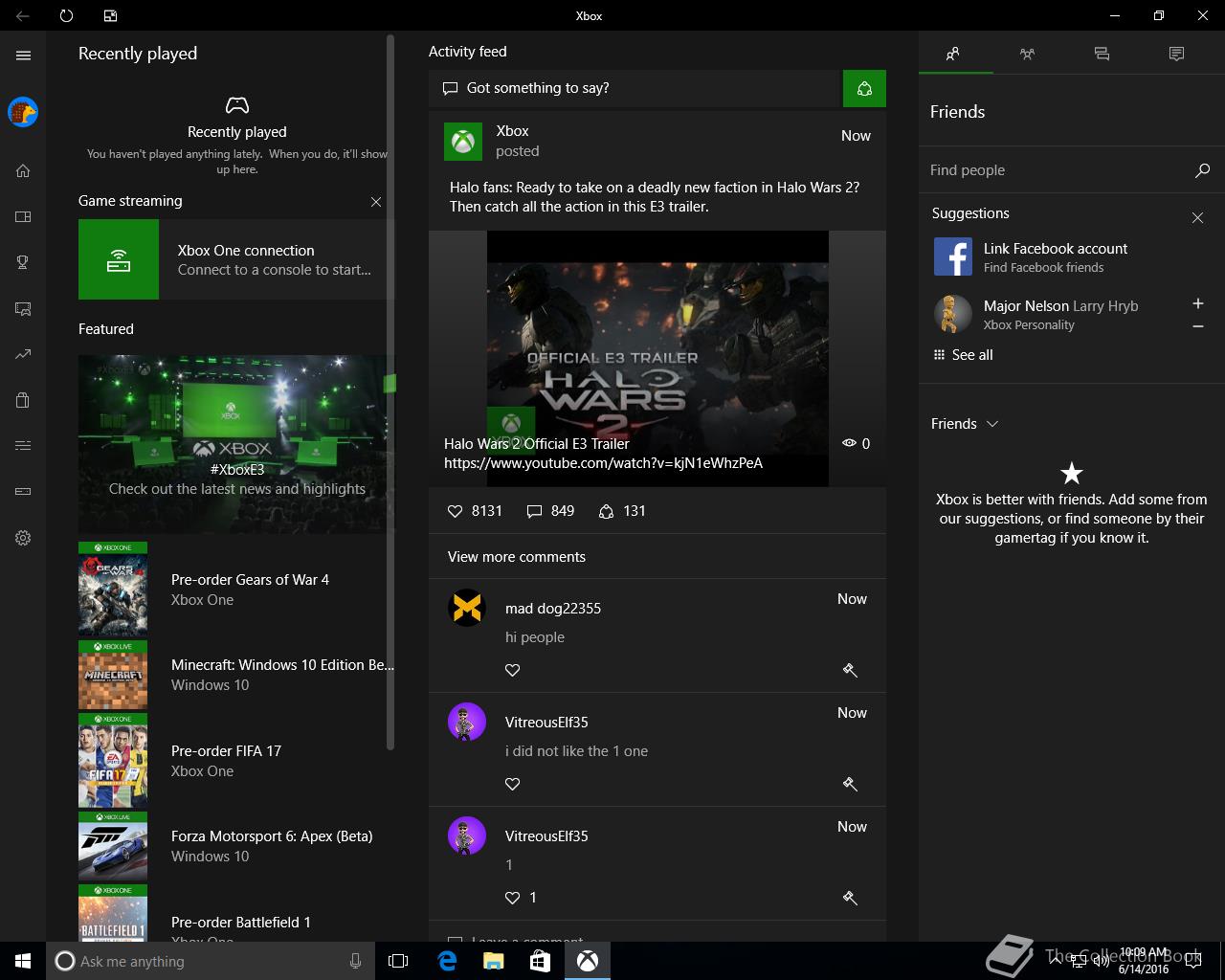Image resolution: width=1225 pixels, height=980 pixels.
Task: Add Major Nelson as a friend
Action: 1197,303
